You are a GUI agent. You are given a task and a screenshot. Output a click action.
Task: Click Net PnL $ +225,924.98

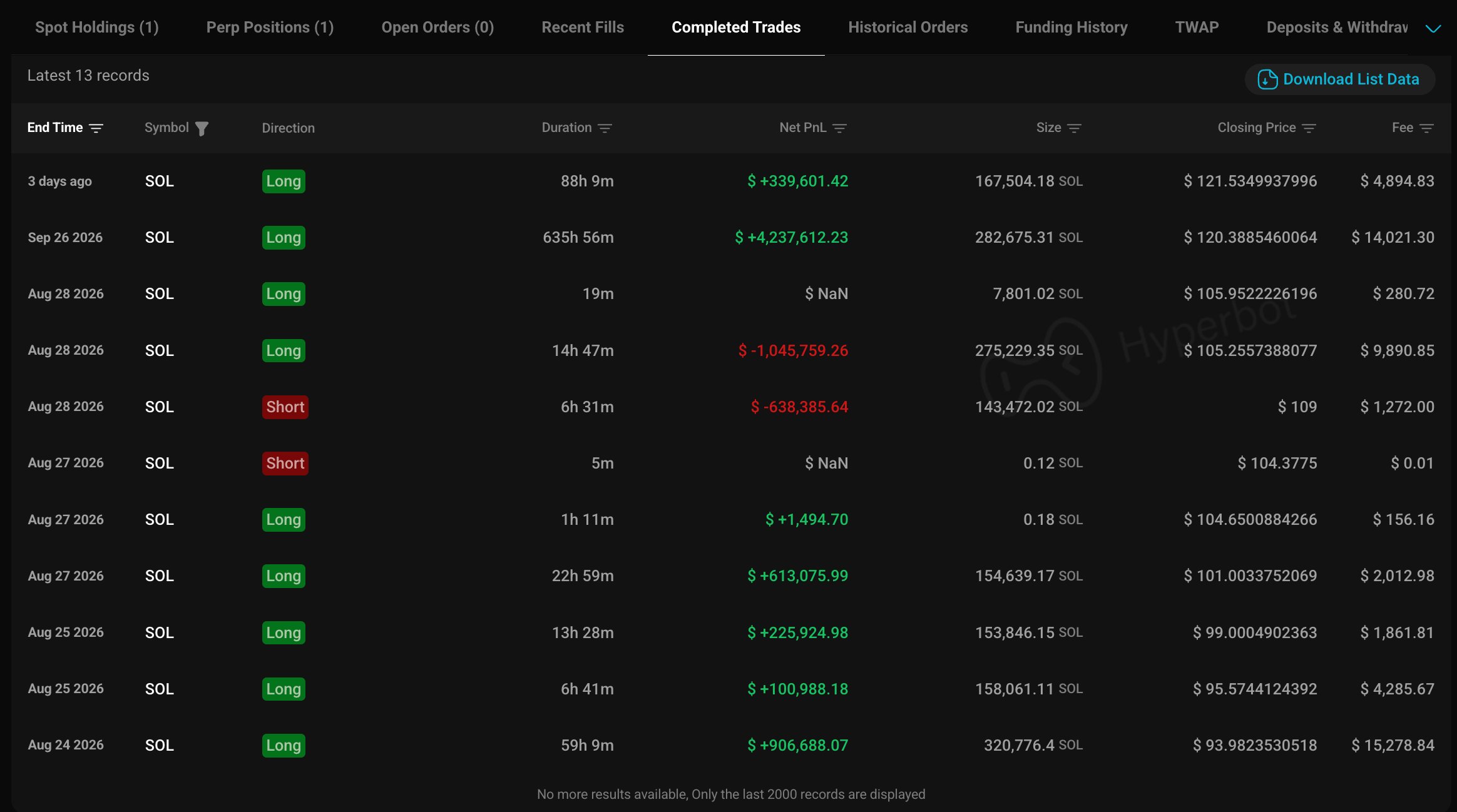tap(797, 633)
